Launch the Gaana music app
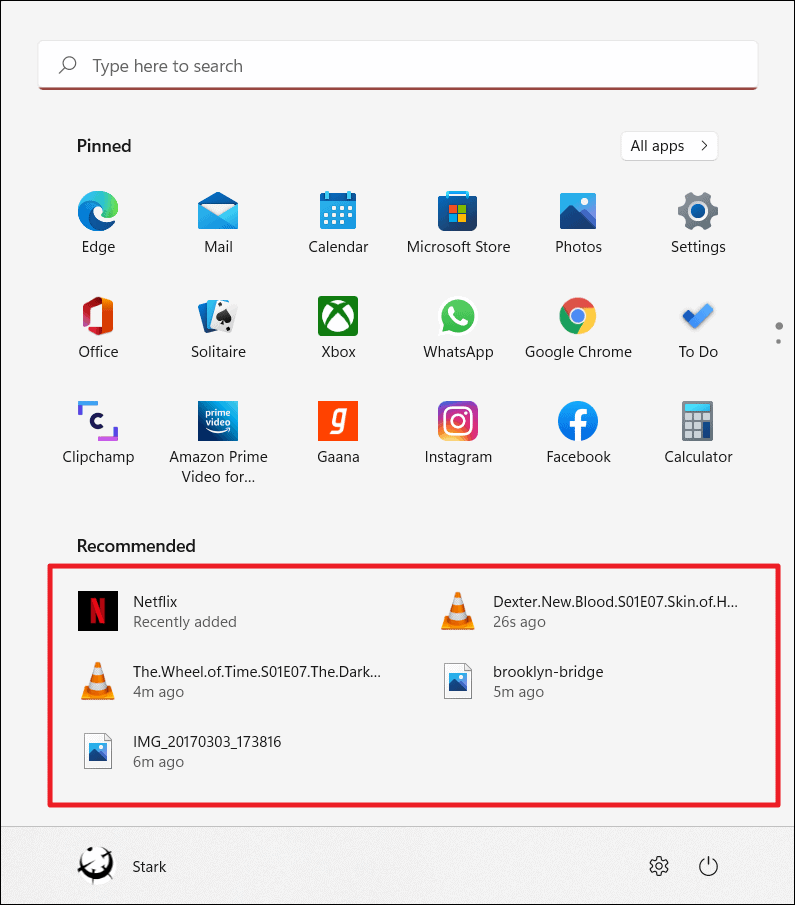Screen dimensions: 795x905 click(338, 432)
